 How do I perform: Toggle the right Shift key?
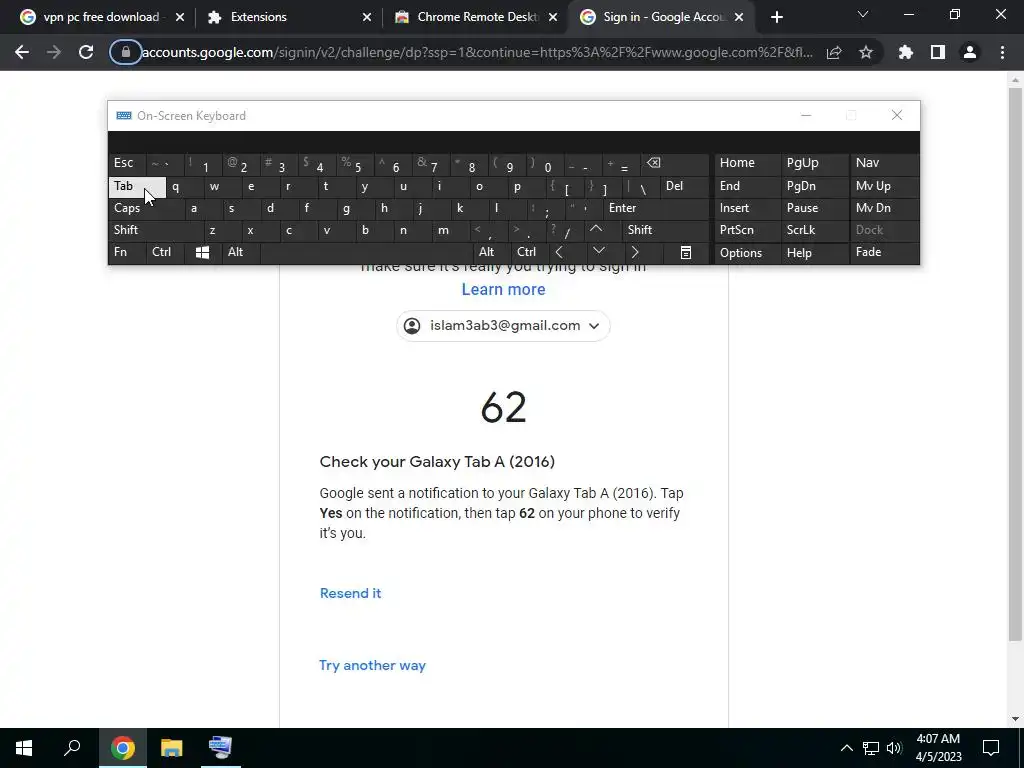coord(665,230)
